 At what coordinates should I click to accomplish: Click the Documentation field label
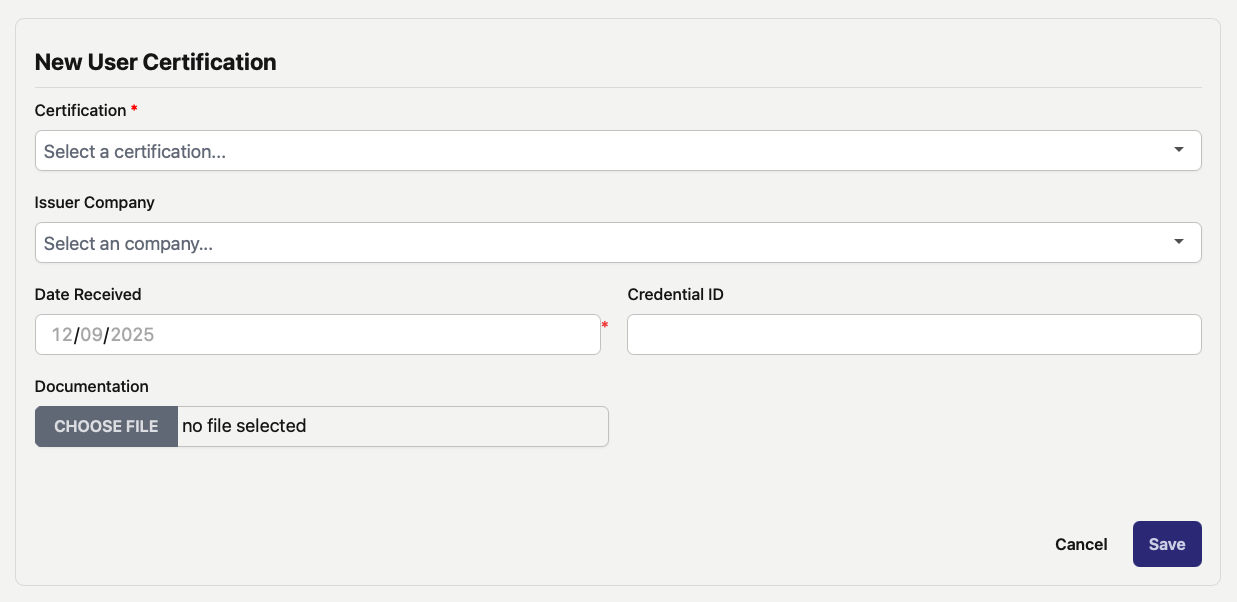coord(91,386)
